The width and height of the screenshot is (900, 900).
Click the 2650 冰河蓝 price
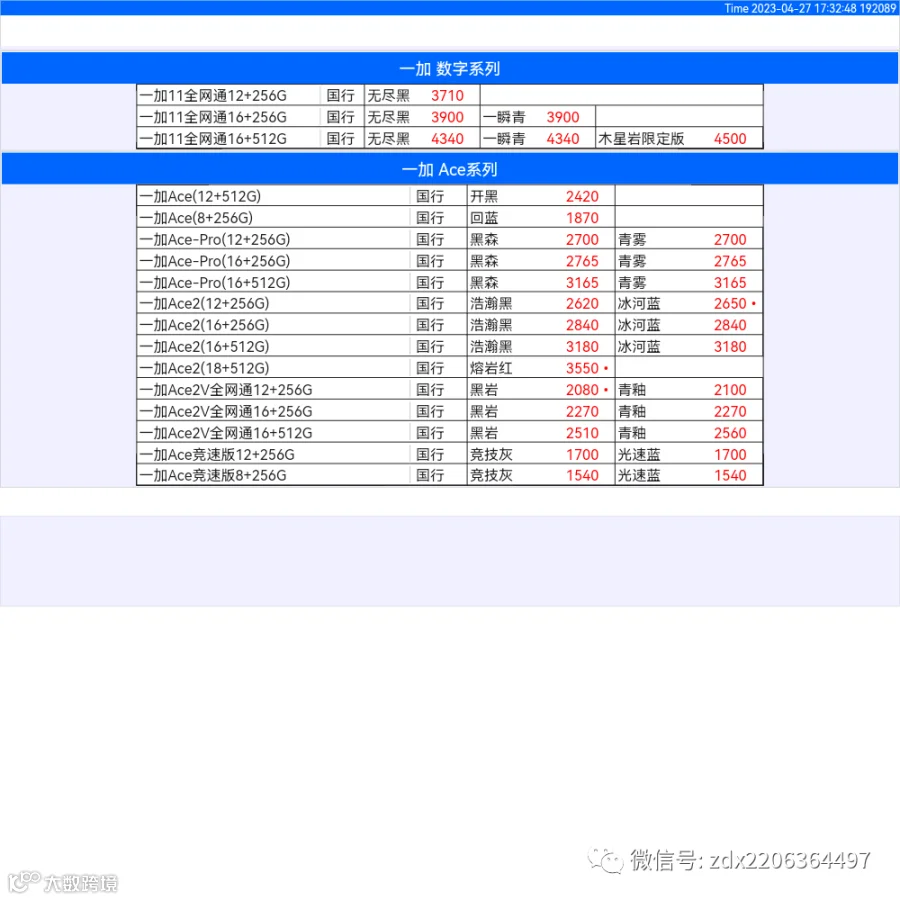(x=730, y=304)
